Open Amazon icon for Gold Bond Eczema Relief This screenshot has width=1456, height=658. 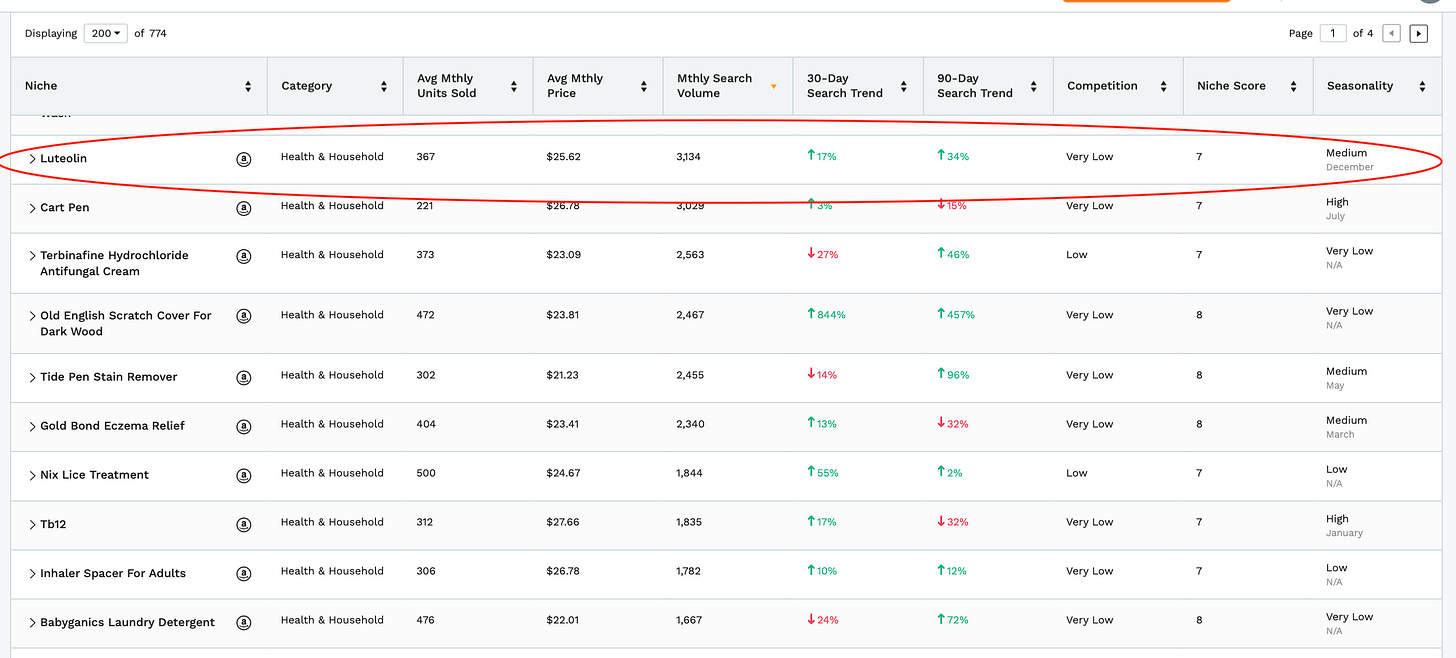[x=243, y=426]
